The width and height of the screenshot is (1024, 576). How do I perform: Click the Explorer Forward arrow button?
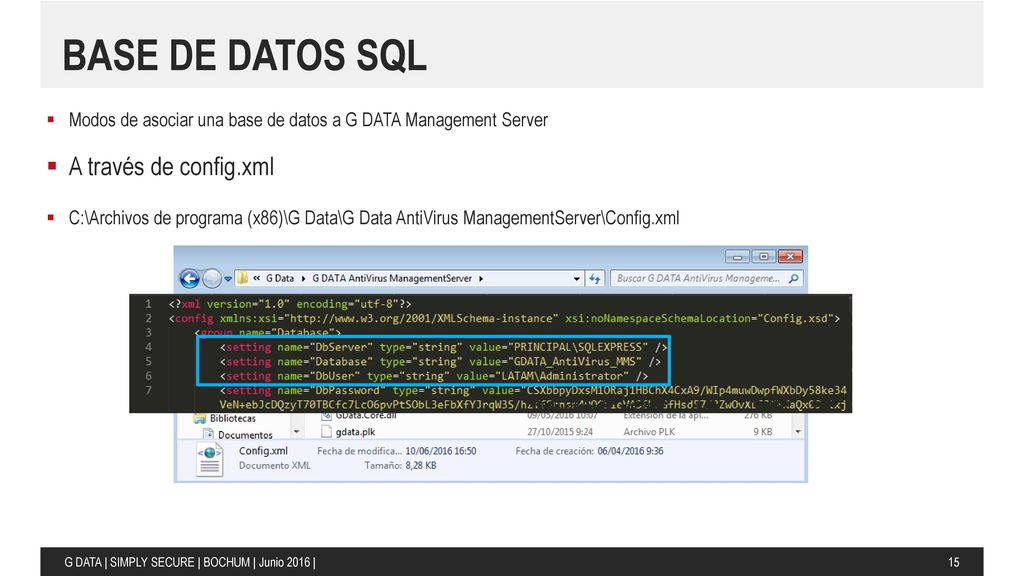click(x=212, y=279)
